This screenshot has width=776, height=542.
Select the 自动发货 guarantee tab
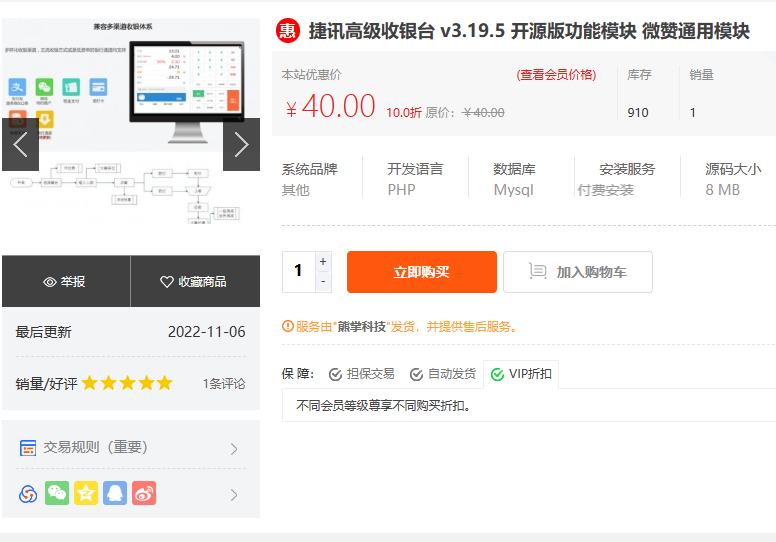coord(443,374)
